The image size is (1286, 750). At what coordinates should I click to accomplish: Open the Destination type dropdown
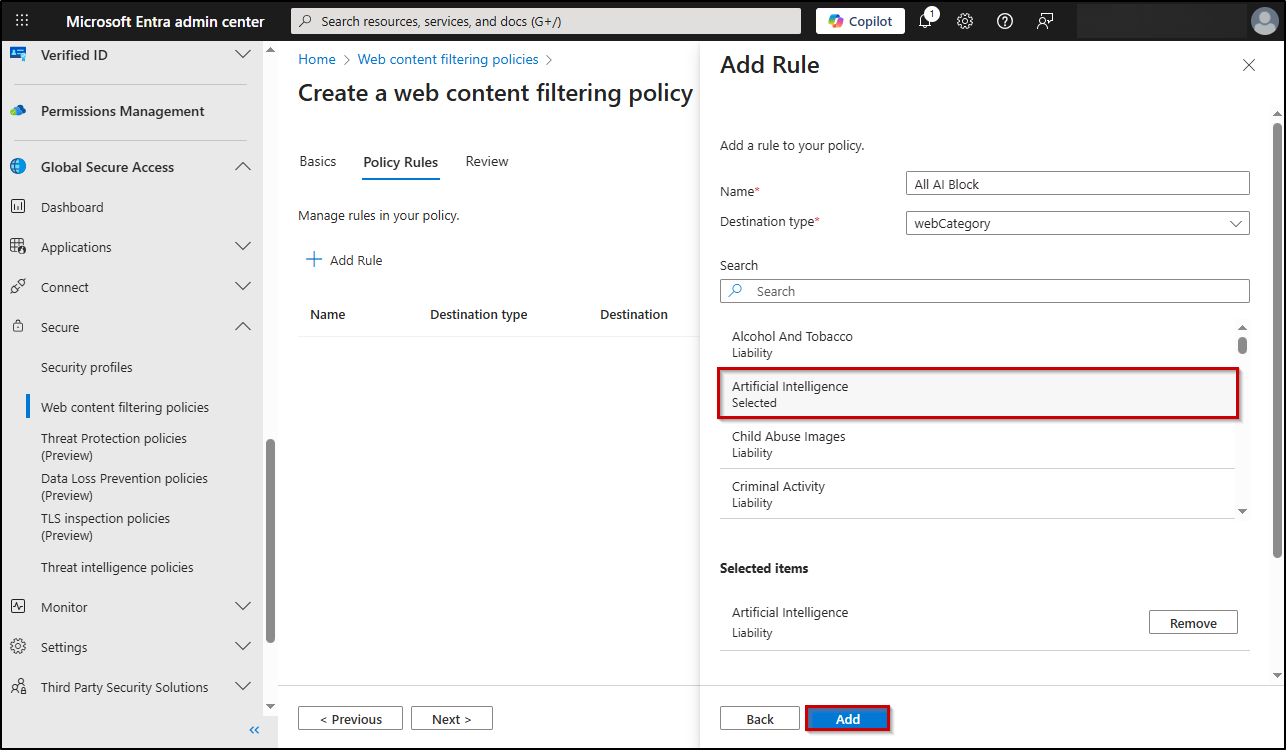coord(1076,223)
